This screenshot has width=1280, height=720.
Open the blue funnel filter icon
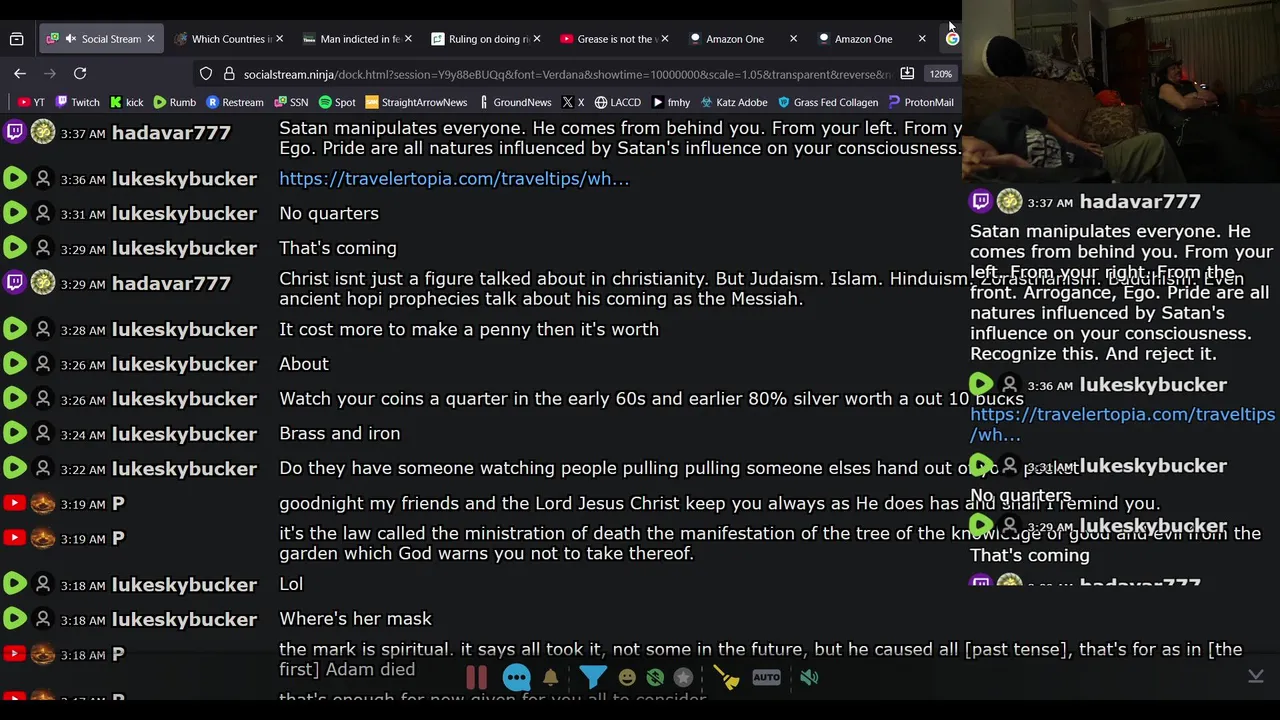point(592,677)
